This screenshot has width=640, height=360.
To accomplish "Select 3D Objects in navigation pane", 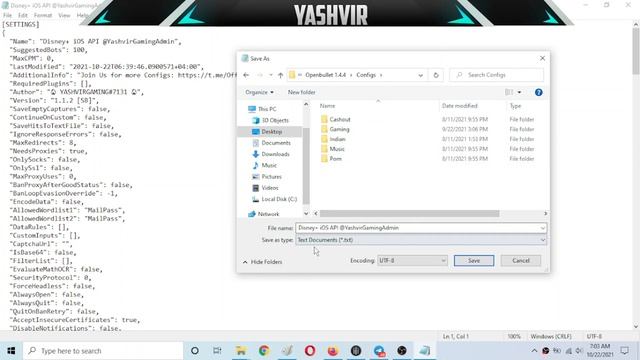I will pyautogui.click(x=270, y=120).
